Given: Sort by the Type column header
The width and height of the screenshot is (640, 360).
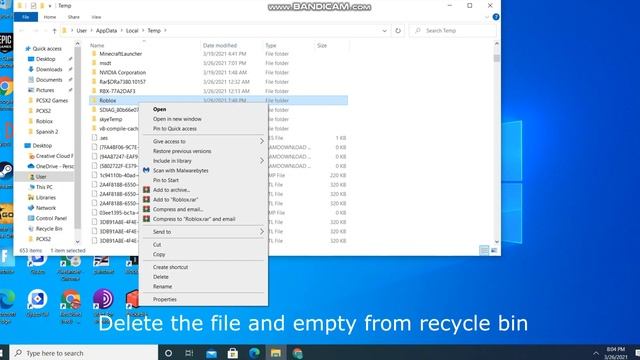Looking at the screenshot, I should 271,45.
